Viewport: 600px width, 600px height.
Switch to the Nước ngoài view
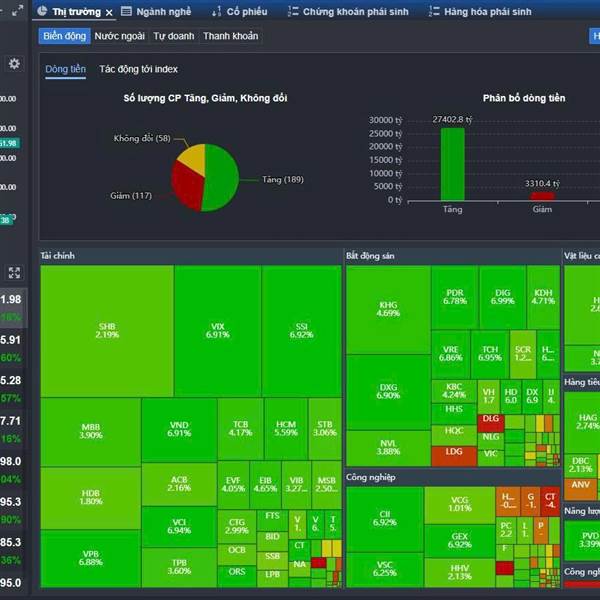click(120, 36)
